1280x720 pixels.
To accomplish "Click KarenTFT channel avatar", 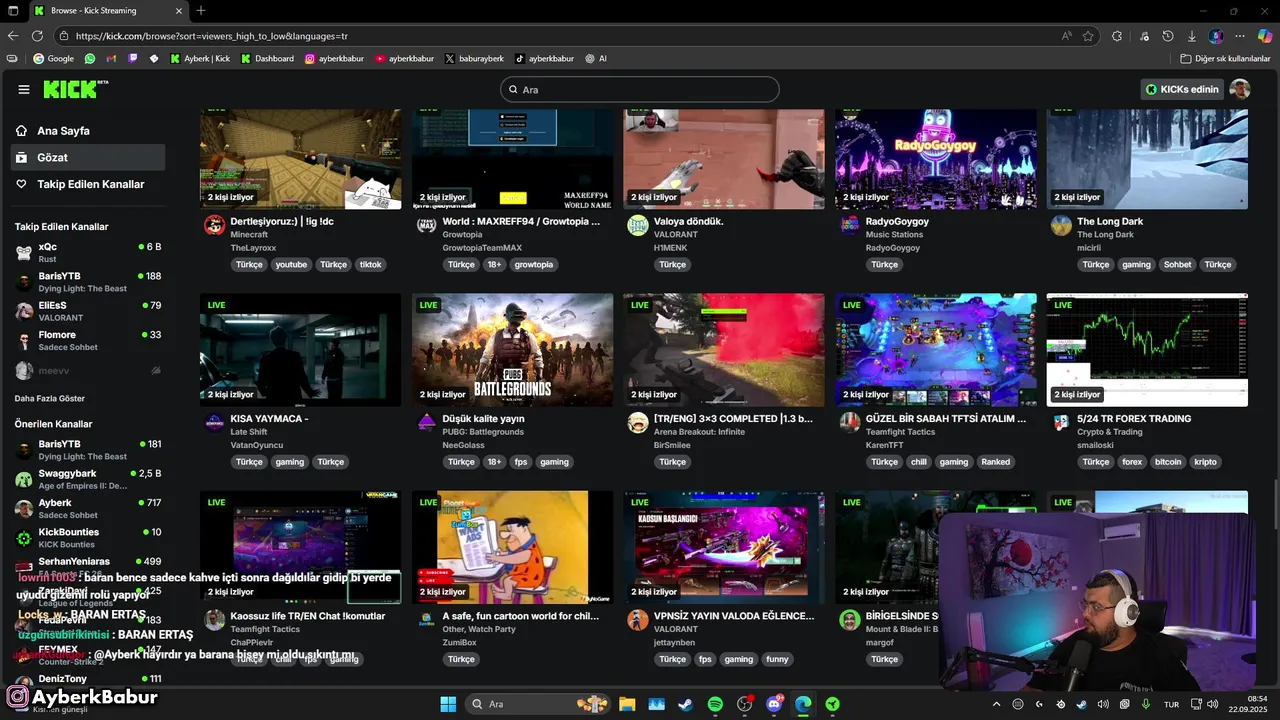I will click(x=850, y=422).
